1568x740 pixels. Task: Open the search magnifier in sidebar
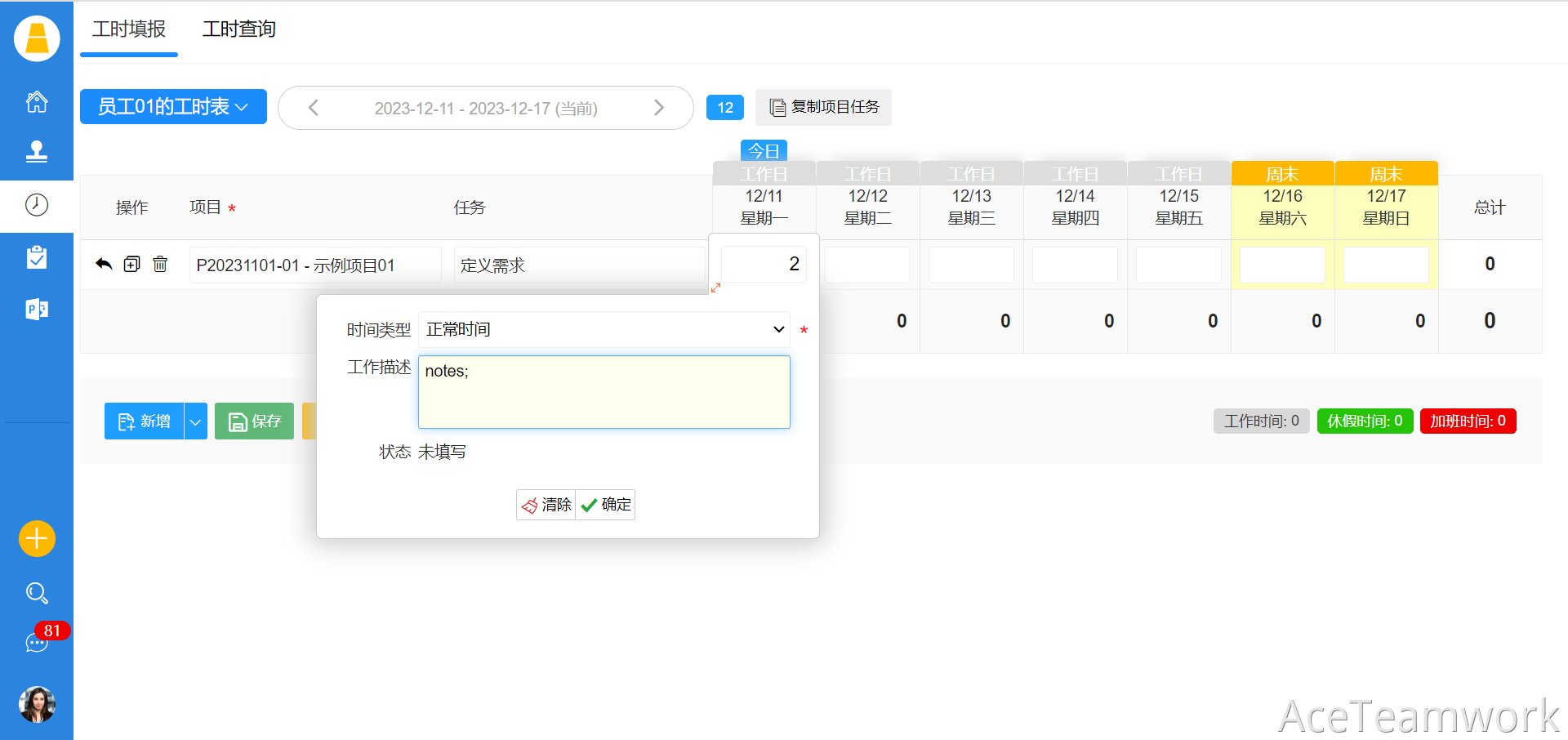[x=37, y=592]
